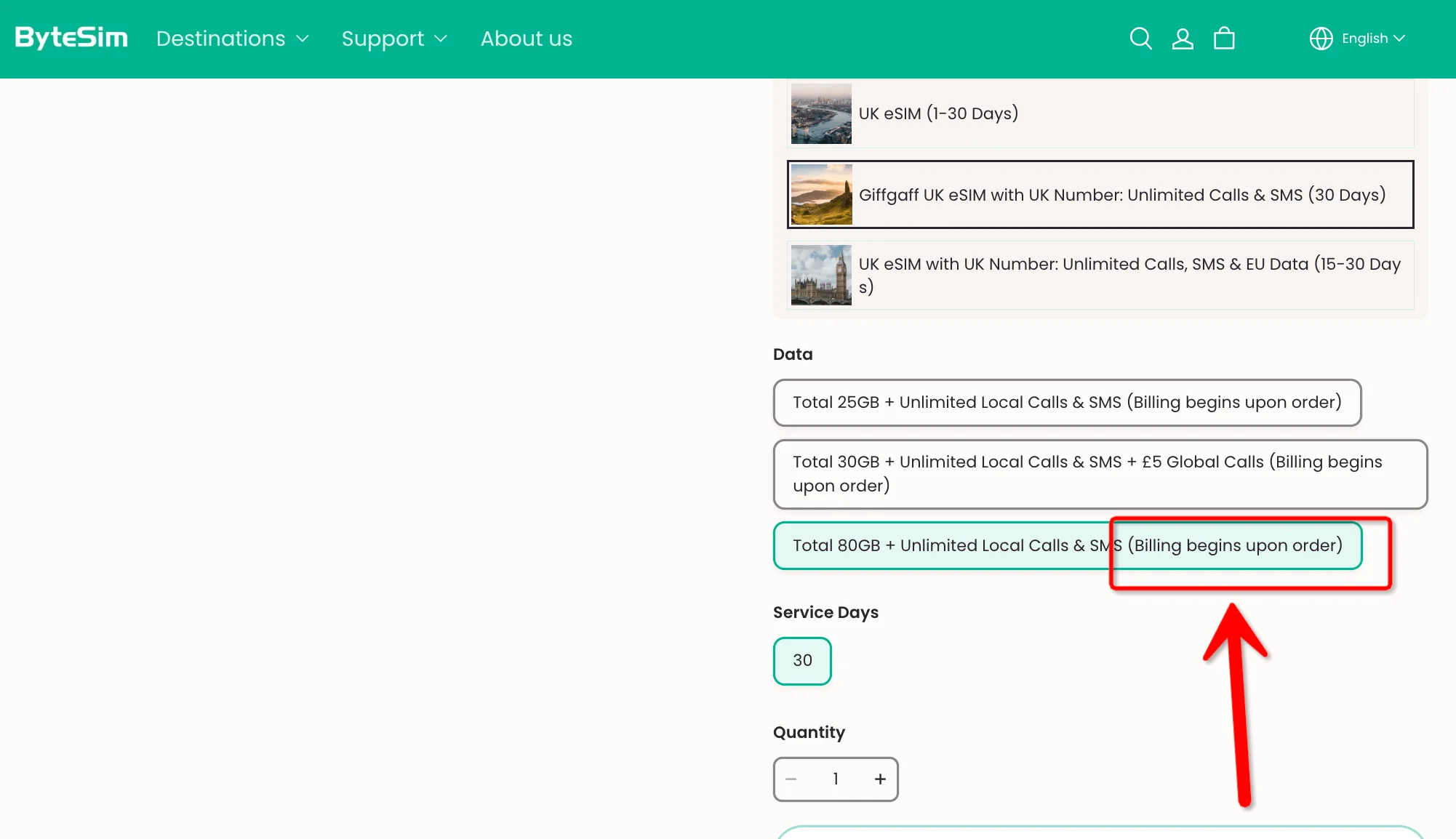Image resolution: width=1456 pixels, height=839 pixels.
Task: Click the Big Ben plan thumbnail
Action: [x=821, y=276]
